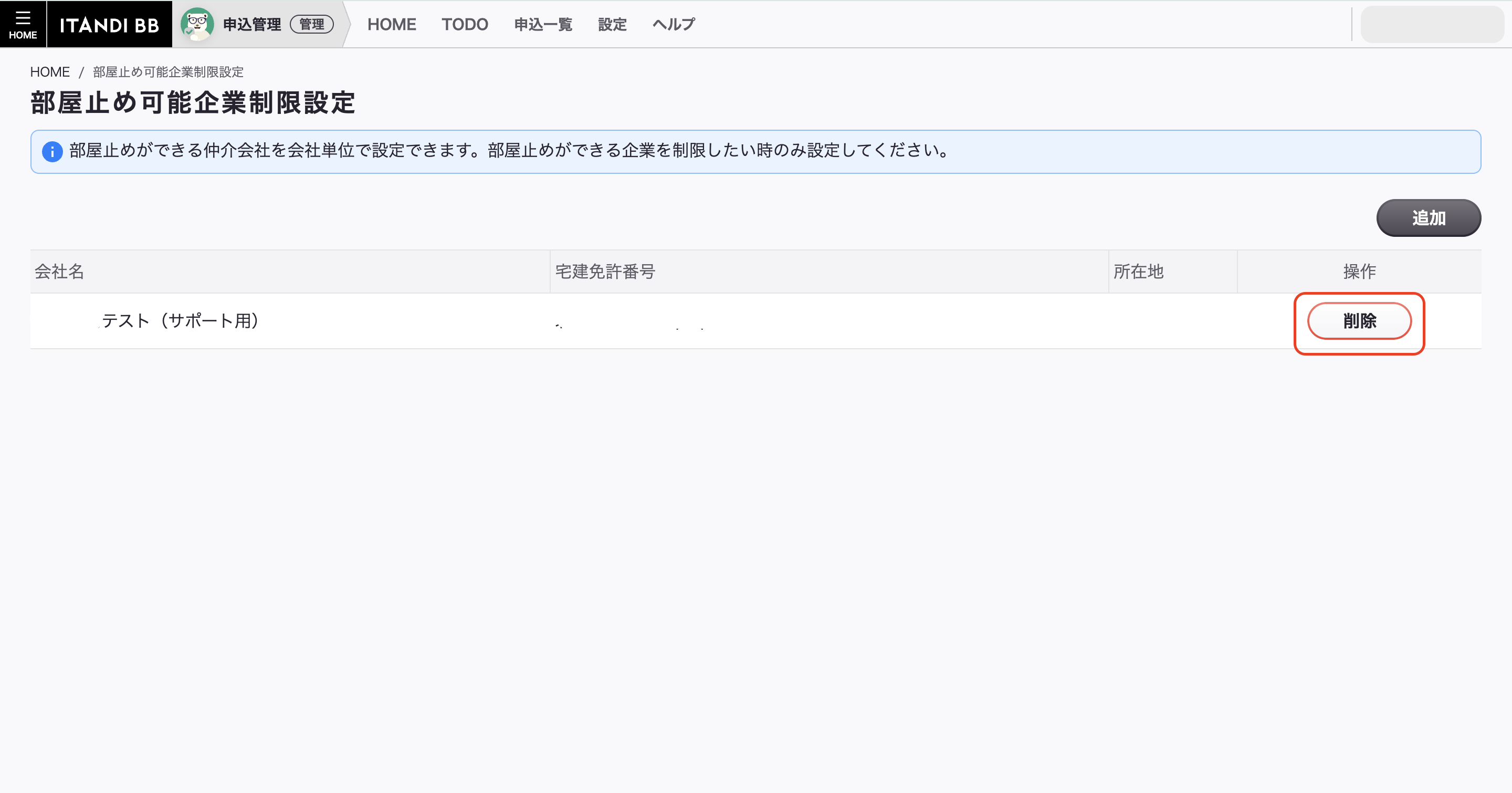Delete the テスト（サポート用）company row
1512x793 pixels.
[1359, 321]
